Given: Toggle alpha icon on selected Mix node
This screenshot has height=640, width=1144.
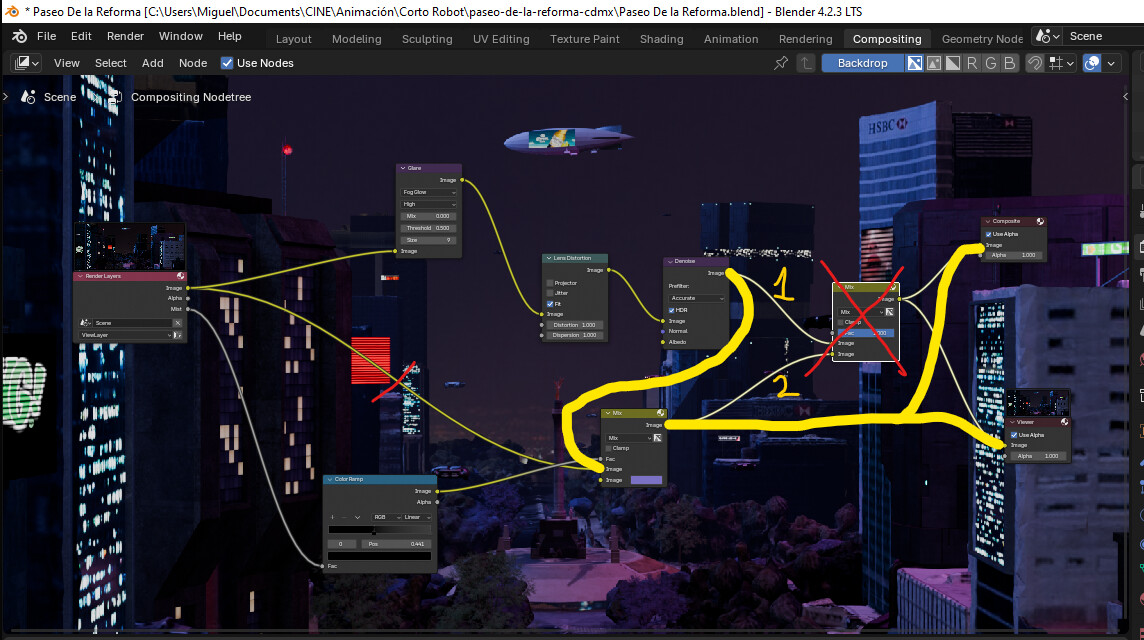Looking at the screenshot, I should (889, 312).
